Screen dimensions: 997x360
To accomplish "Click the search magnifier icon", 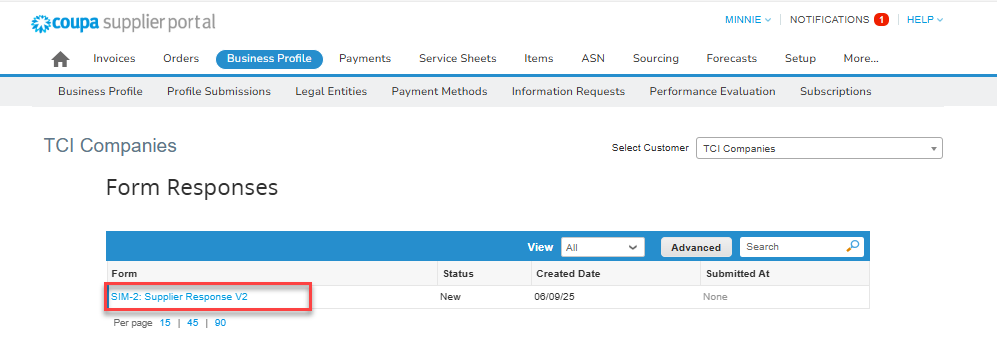I will tap(853, 246).
